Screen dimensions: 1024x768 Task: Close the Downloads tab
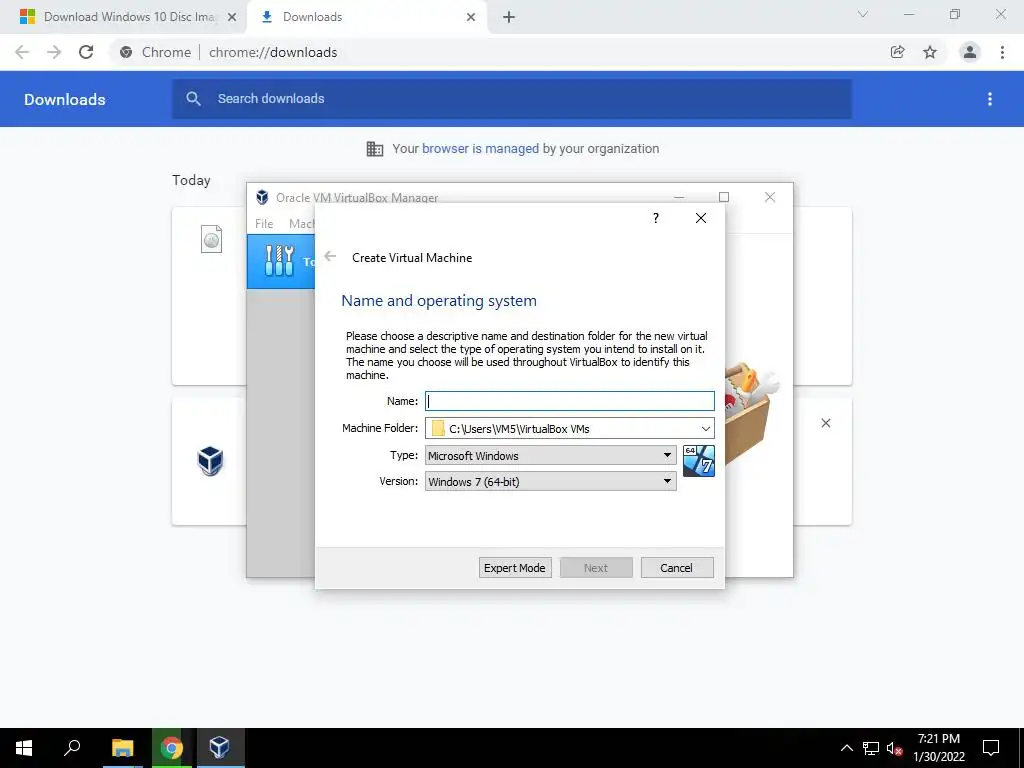point(471,17)
